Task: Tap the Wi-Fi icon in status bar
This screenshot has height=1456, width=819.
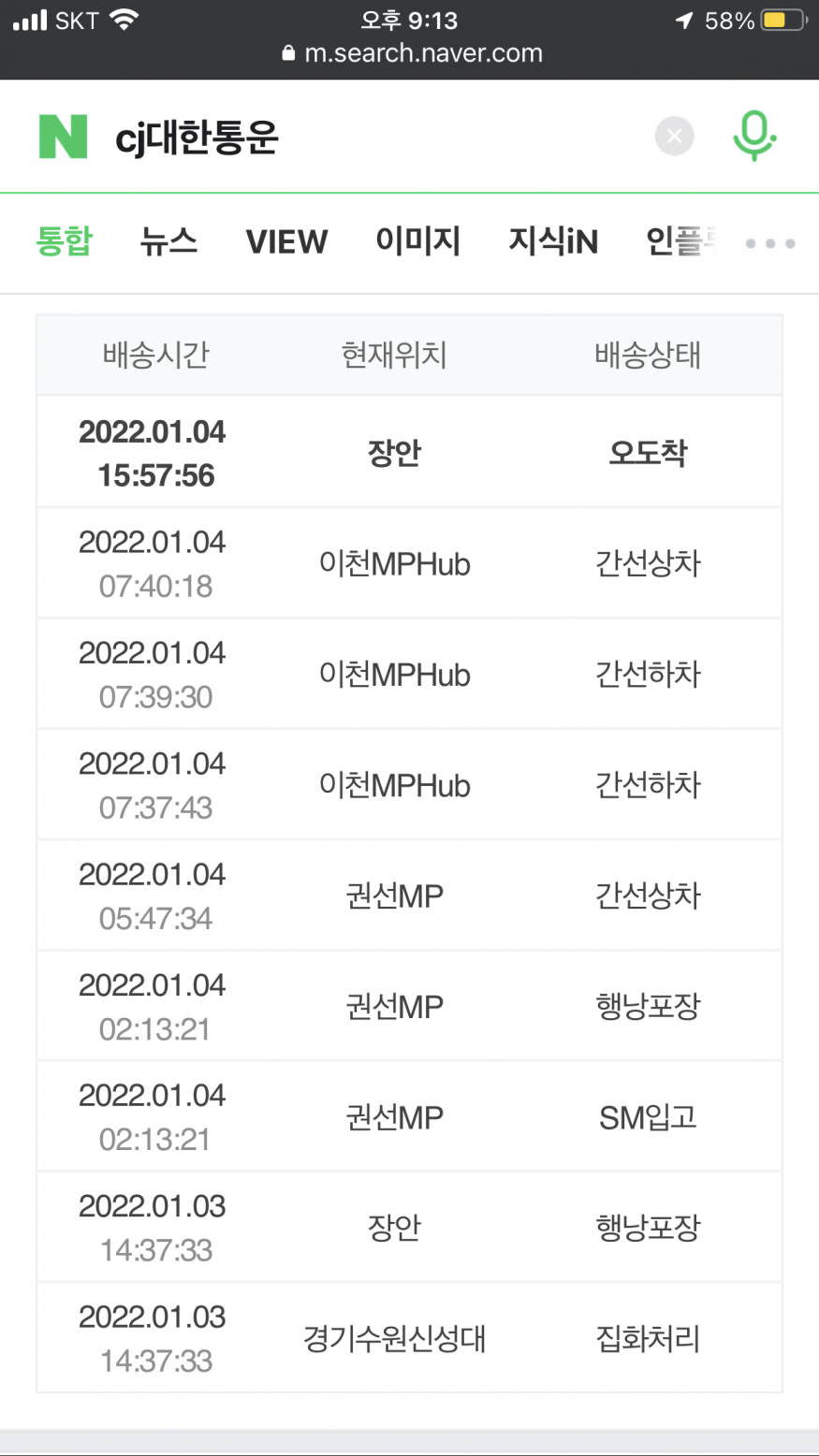Action: [x=124, y=20]
